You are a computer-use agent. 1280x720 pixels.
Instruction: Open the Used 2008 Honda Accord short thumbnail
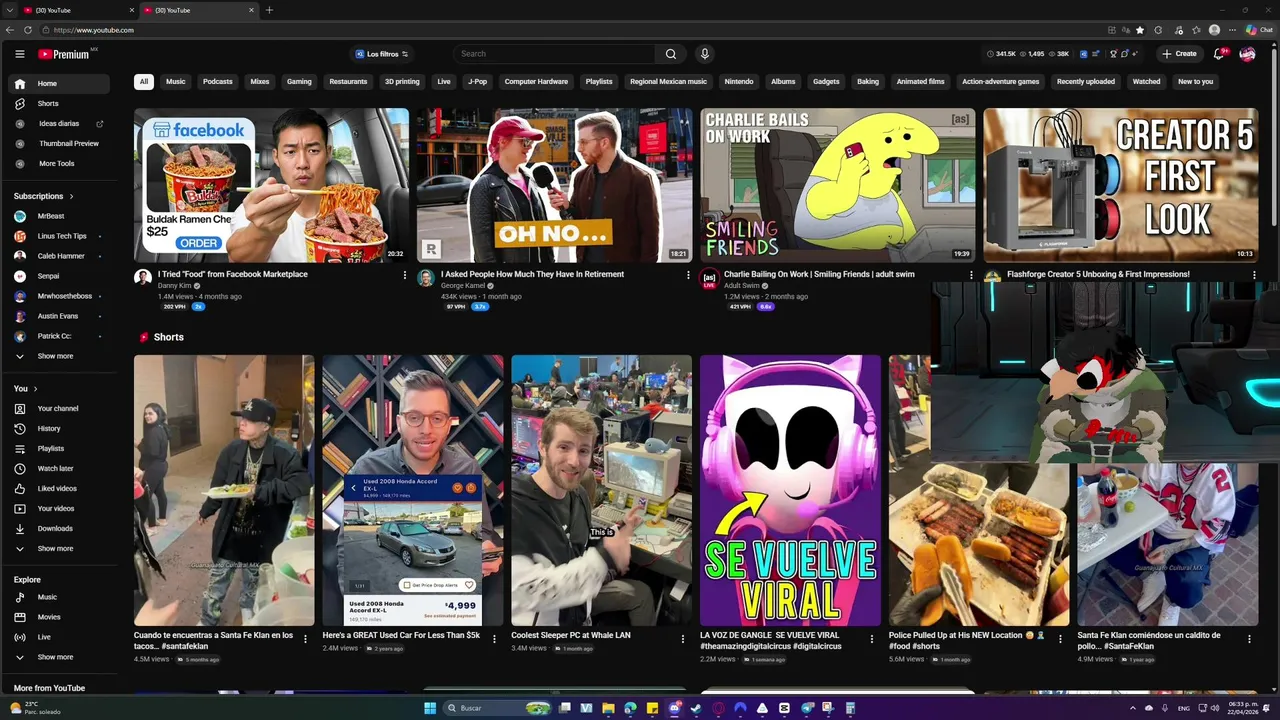point(413,490)
